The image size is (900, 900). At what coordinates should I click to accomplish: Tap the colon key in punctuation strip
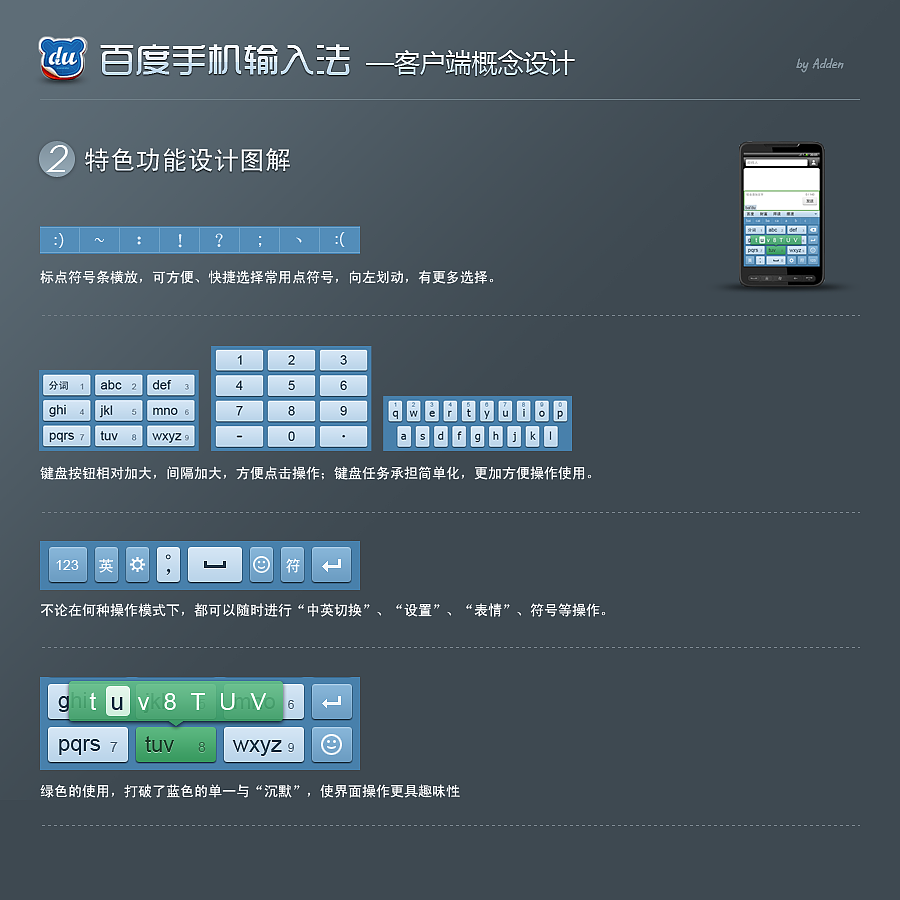(x=139, y=240)
